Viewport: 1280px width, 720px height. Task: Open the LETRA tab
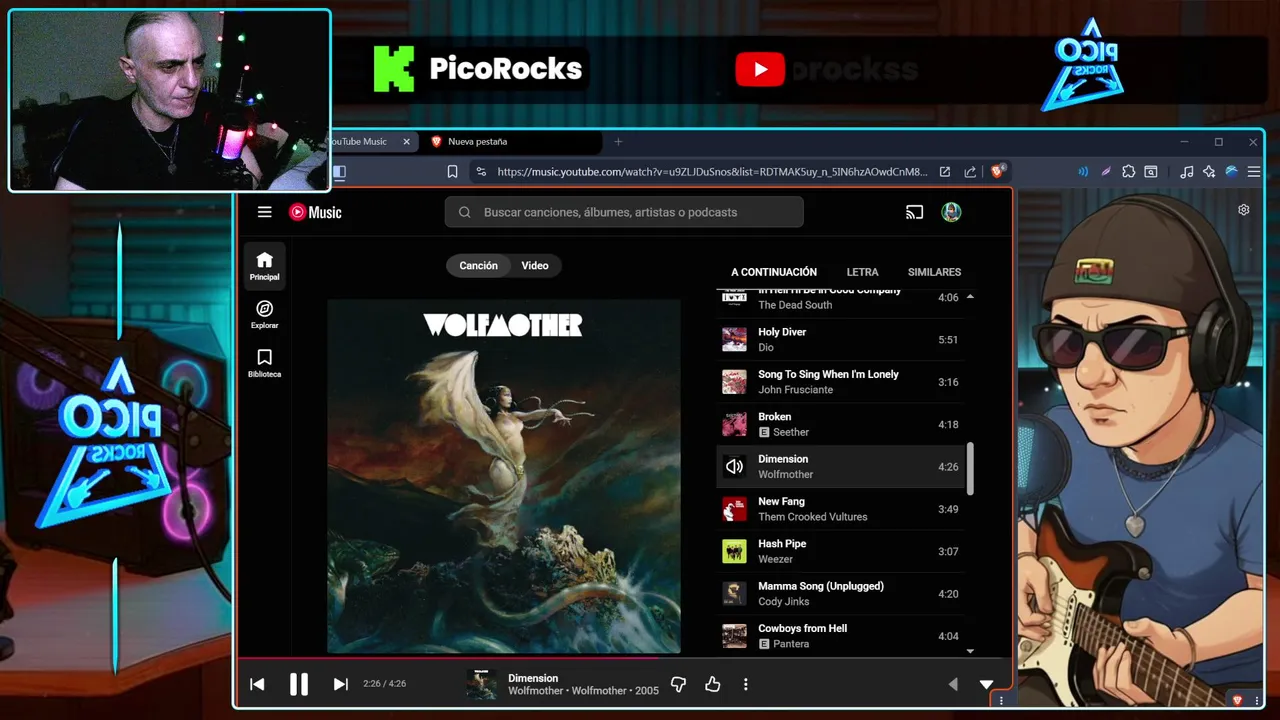[x=862, y=272]
